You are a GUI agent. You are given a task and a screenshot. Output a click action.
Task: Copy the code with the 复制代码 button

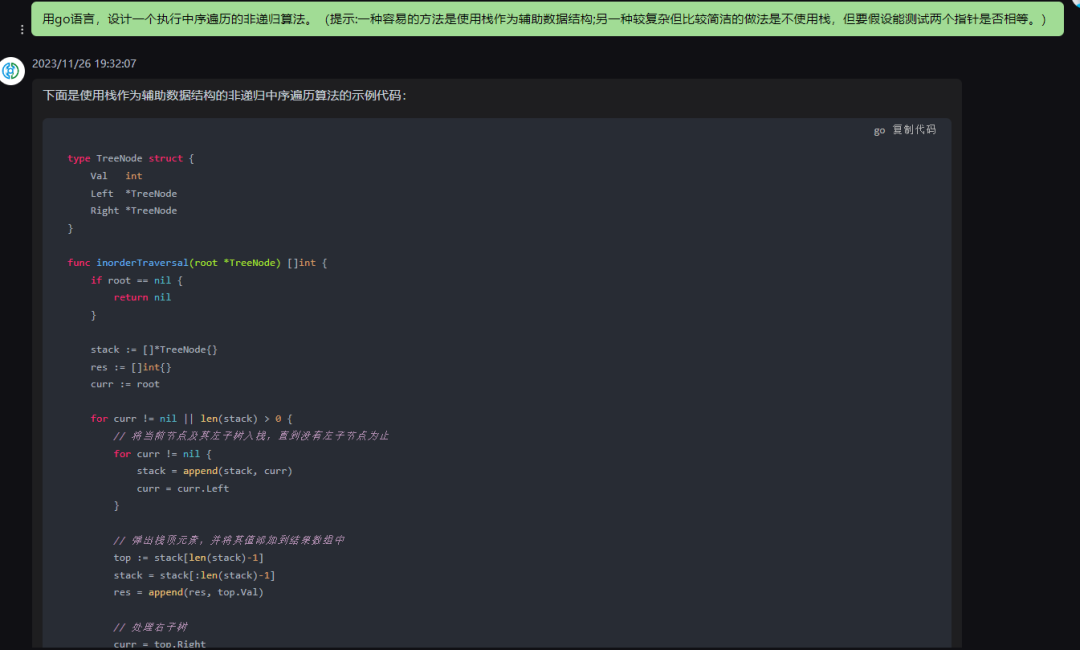click(x=914, y=129)
